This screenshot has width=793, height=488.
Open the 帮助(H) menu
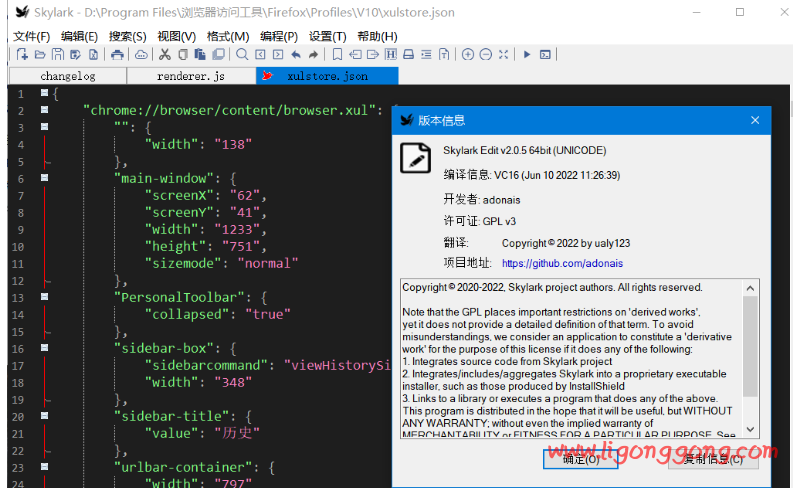[377, 36]
